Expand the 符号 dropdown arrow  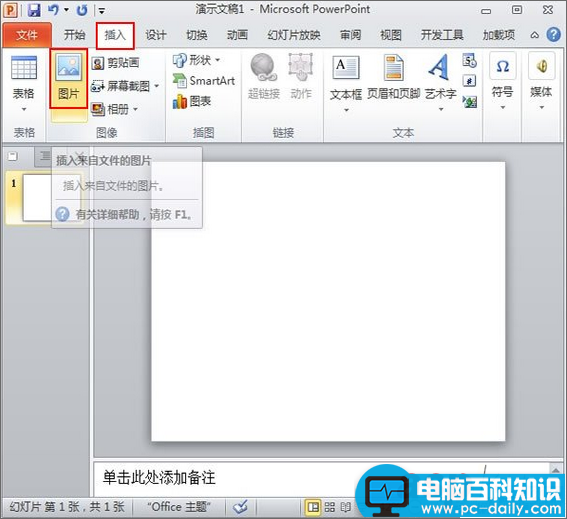click(x=503, y=107)
